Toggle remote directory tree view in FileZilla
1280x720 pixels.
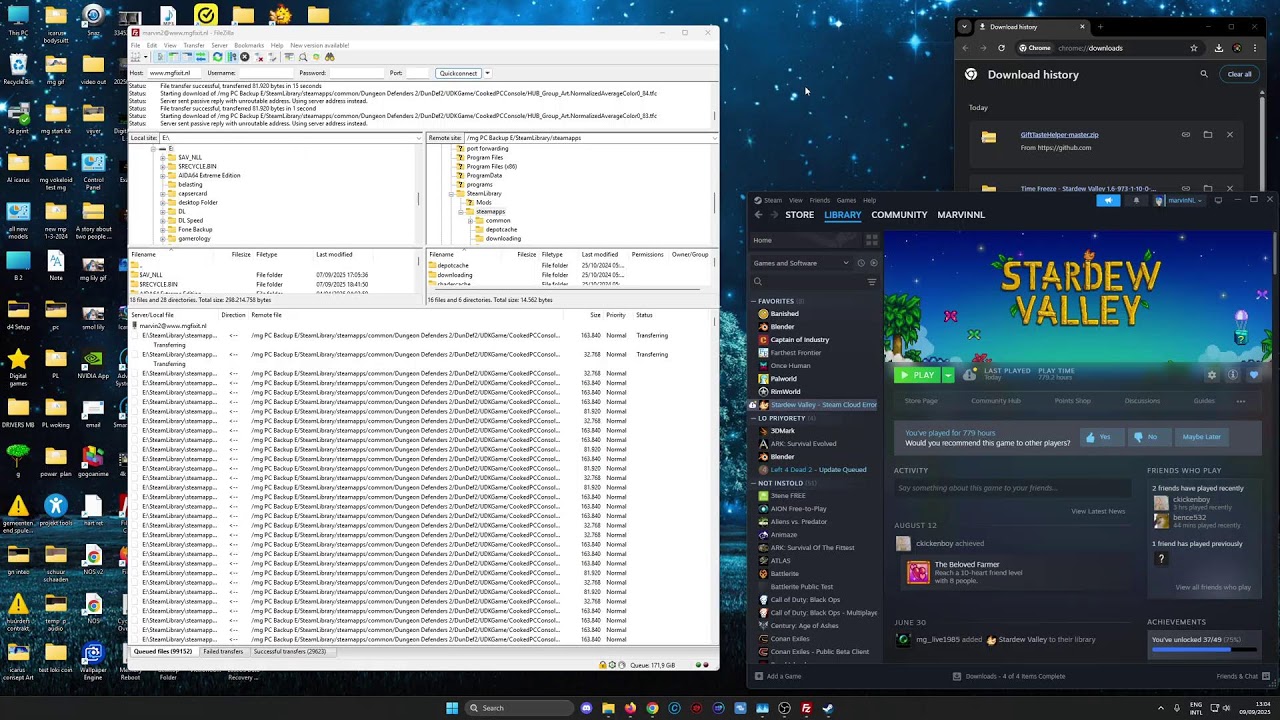187,57
